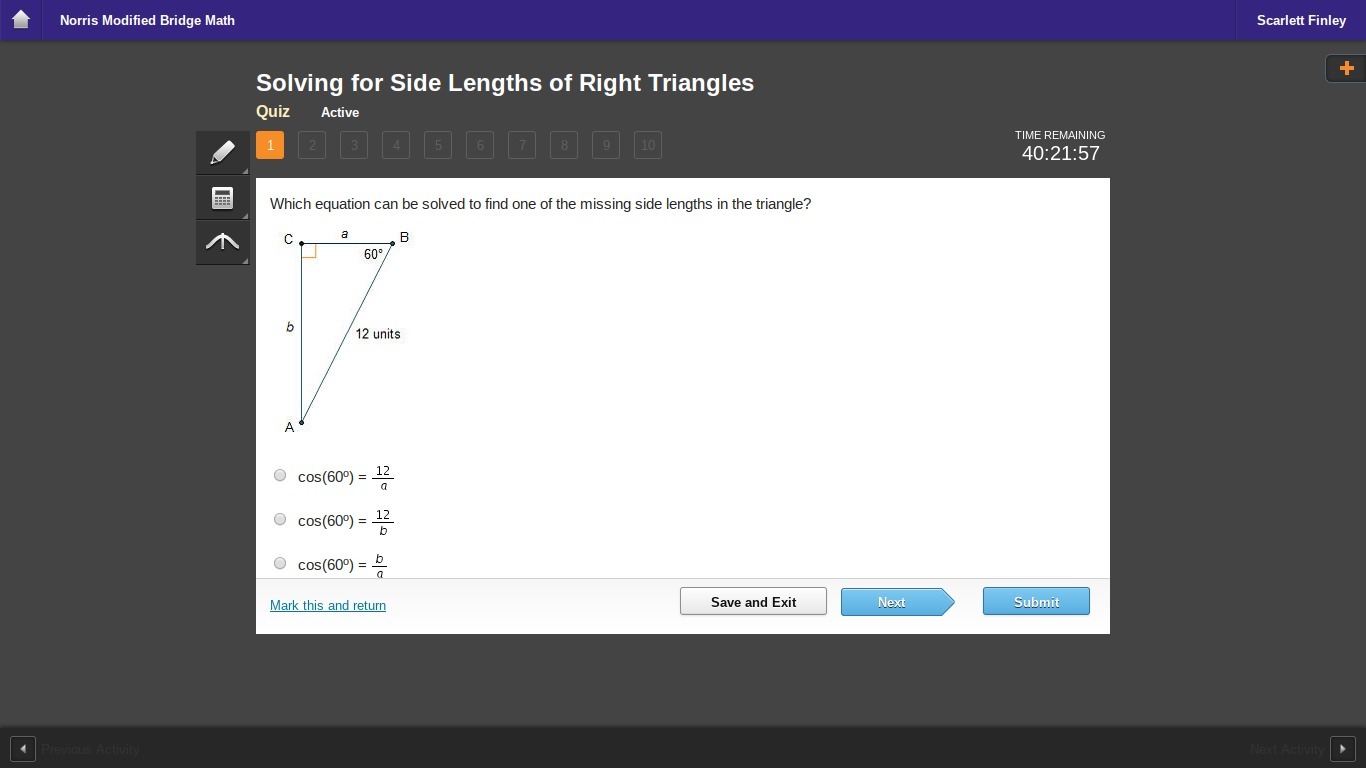
Task: Click the orange plus icon
Action: point(1346,68)
